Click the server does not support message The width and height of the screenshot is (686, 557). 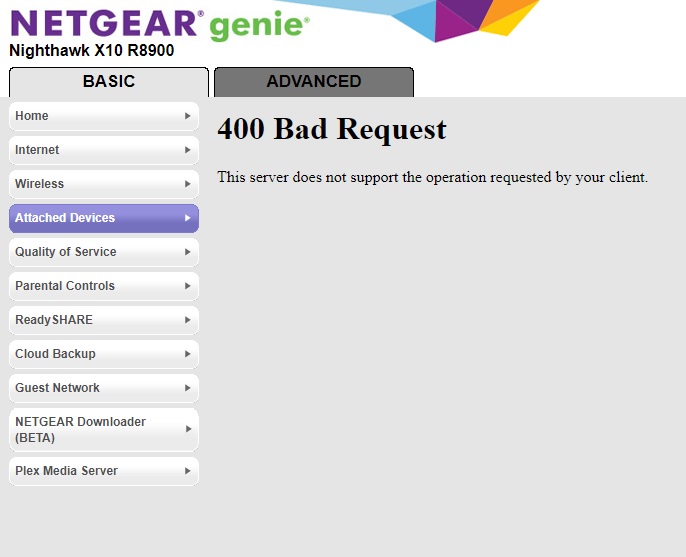click(x=432, y=177)
